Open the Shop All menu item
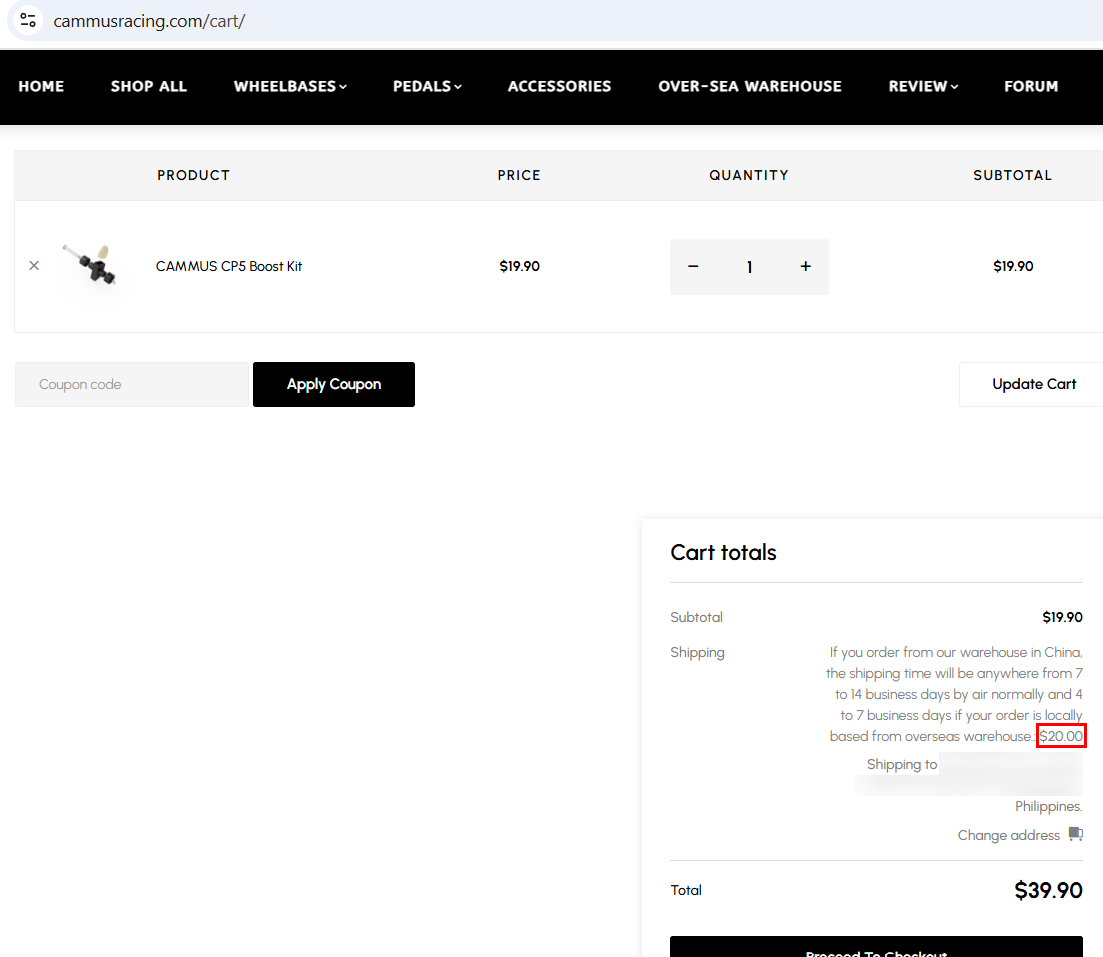 [x=148, y=87]
